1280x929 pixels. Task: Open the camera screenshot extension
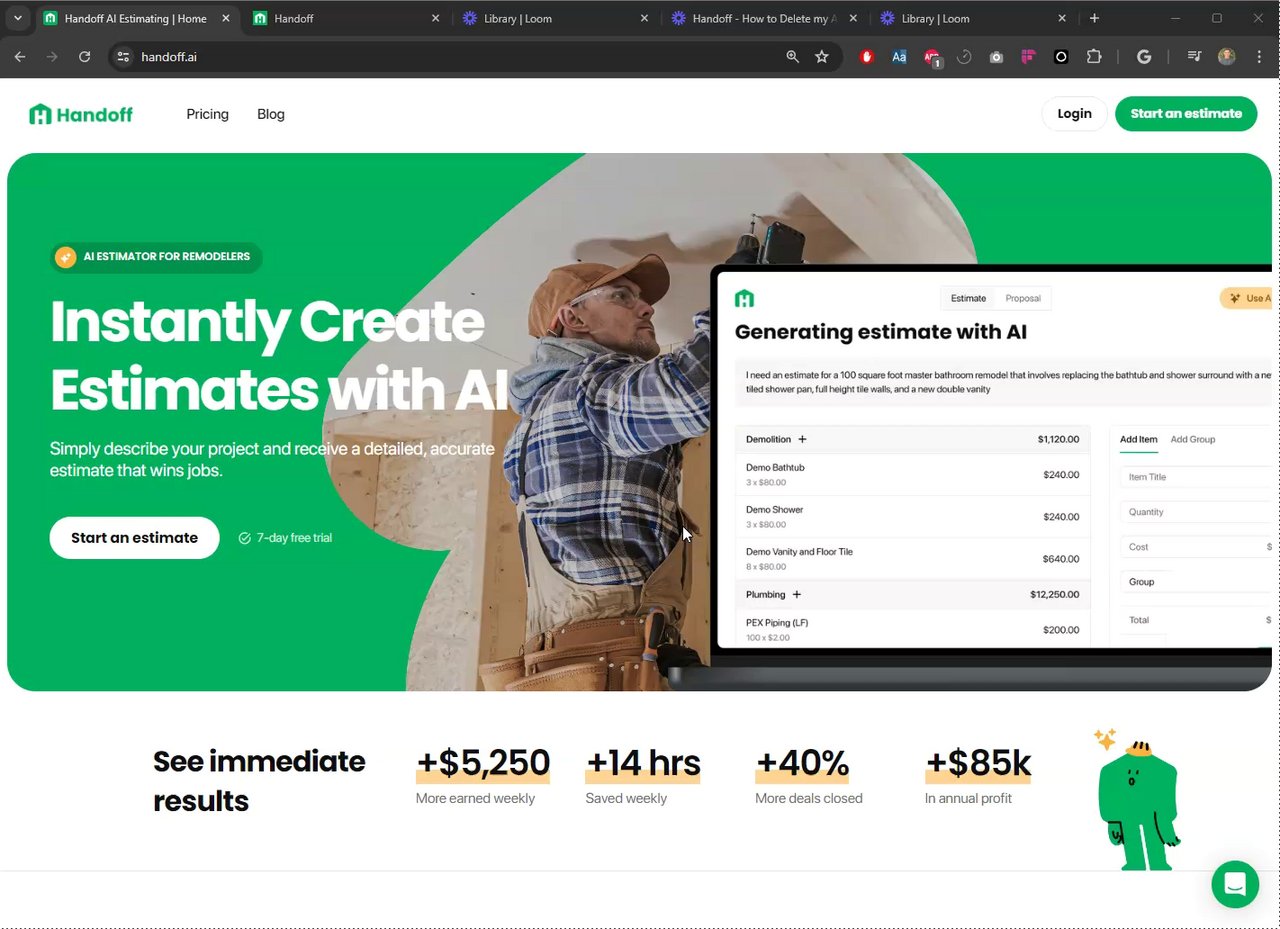pos(996,57)
